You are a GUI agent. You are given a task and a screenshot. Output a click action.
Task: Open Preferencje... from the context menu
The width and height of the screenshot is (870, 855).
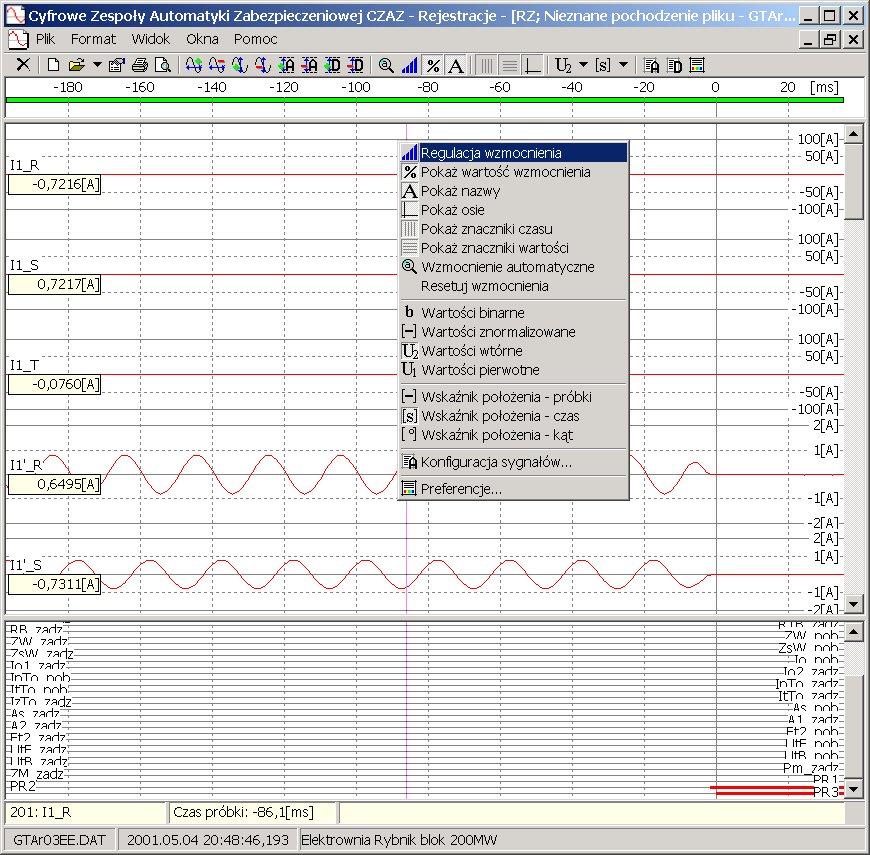(514, 489)
